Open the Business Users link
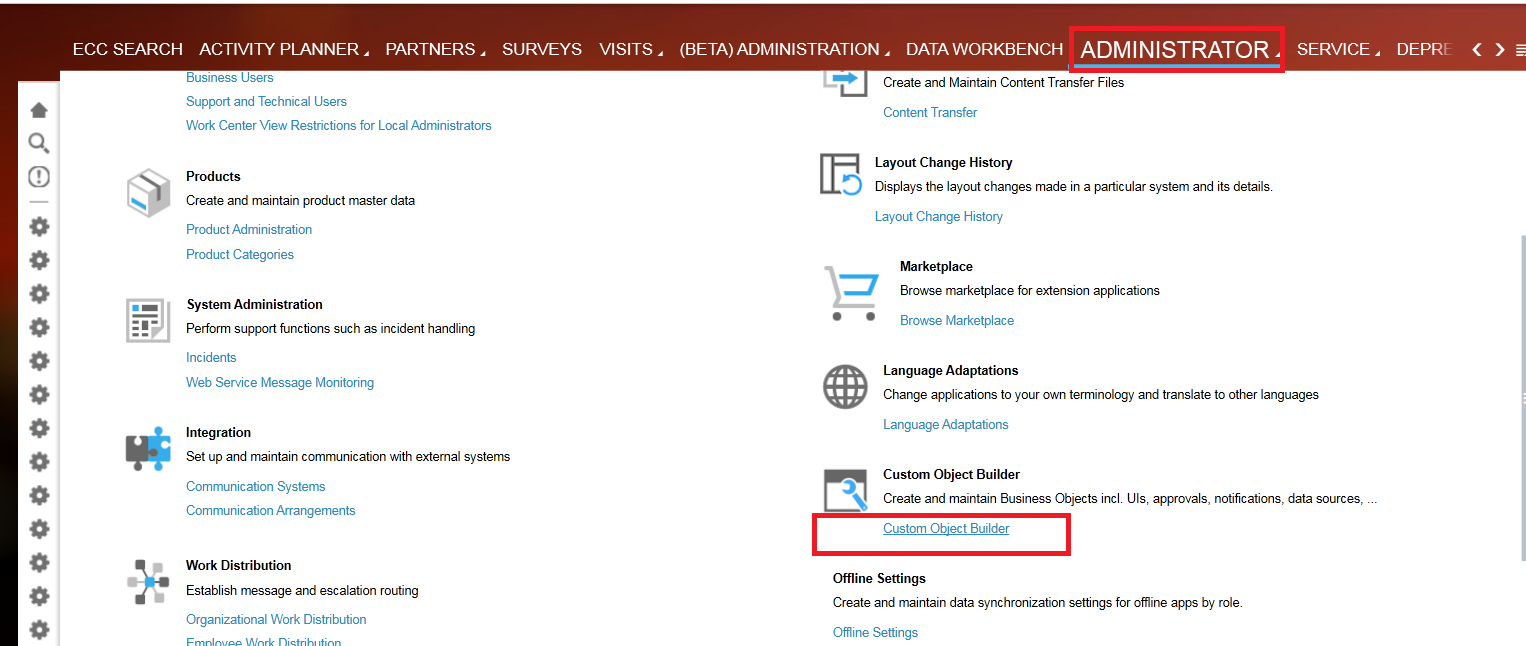This screenshot has height=646, width=1526. [230, 77]
